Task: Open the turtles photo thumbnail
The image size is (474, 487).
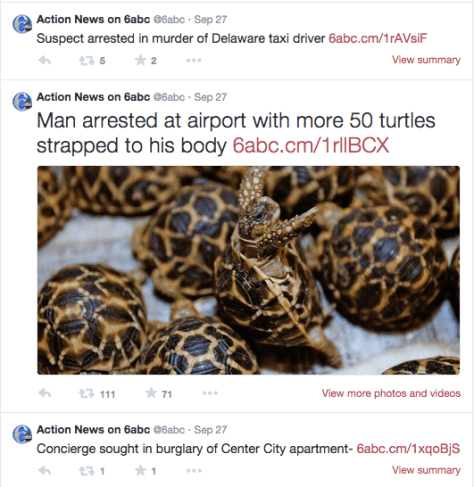Action: [248, 270]
